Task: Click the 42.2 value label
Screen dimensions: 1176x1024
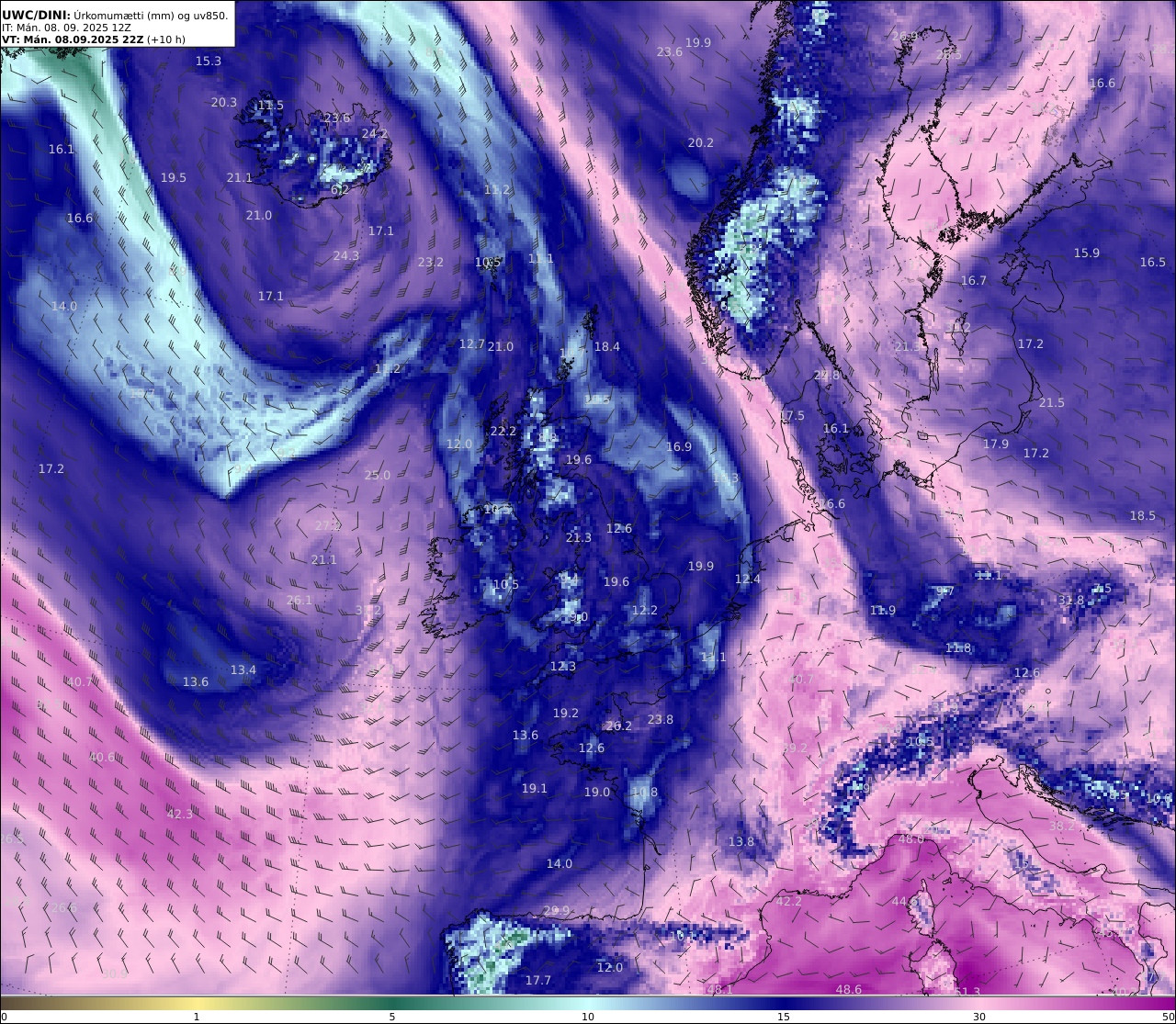Action: pyautogui.click(x=789, y=902)
